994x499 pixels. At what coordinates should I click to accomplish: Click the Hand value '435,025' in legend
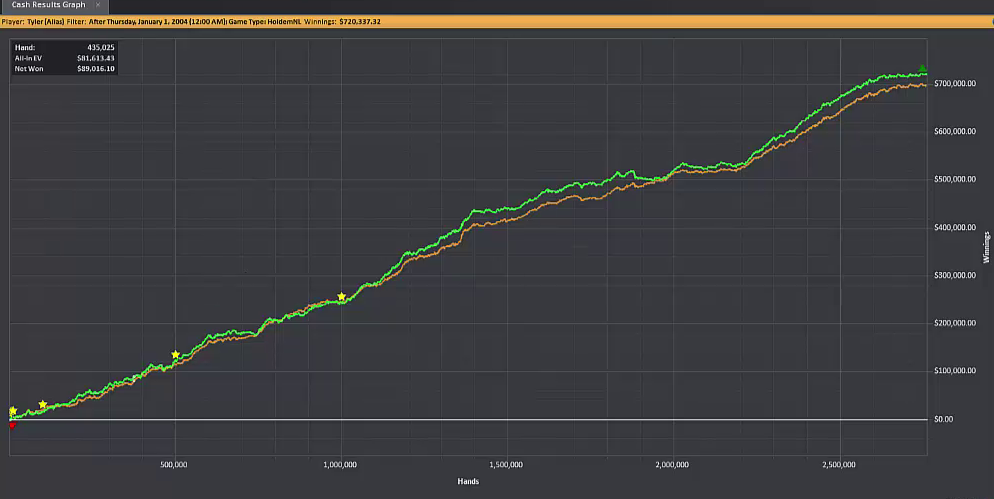[101, 48]
